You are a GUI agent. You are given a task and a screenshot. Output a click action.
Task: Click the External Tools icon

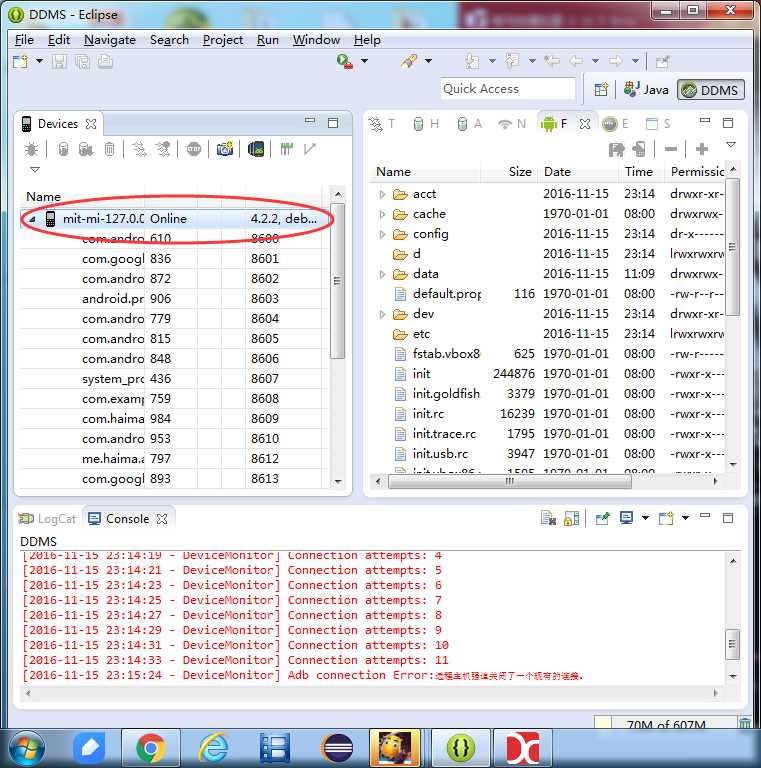click(x=409, y=61)
